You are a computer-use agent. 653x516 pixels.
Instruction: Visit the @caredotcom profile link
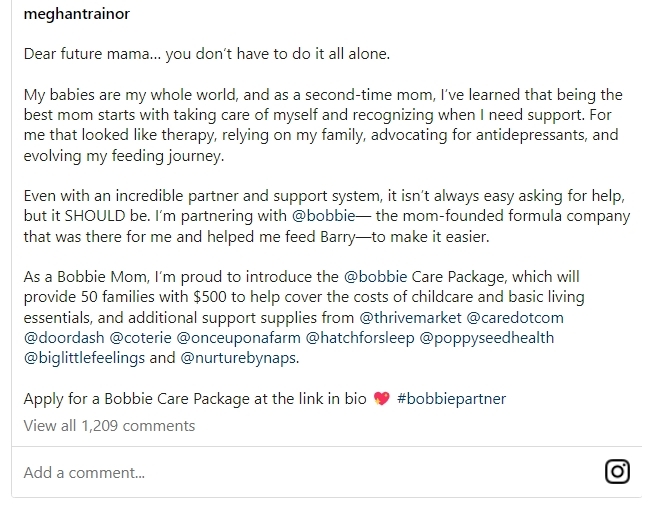[515, 317]
